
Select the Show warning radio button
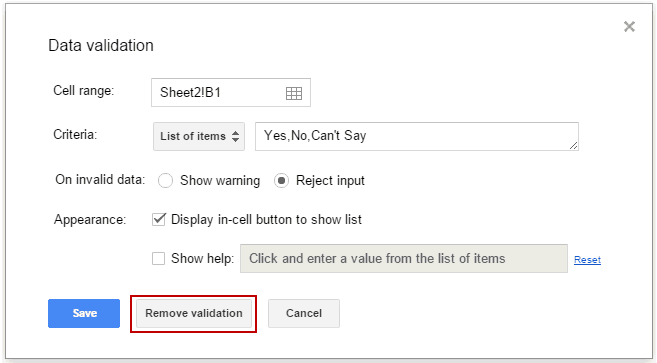[x=165, y=181]
